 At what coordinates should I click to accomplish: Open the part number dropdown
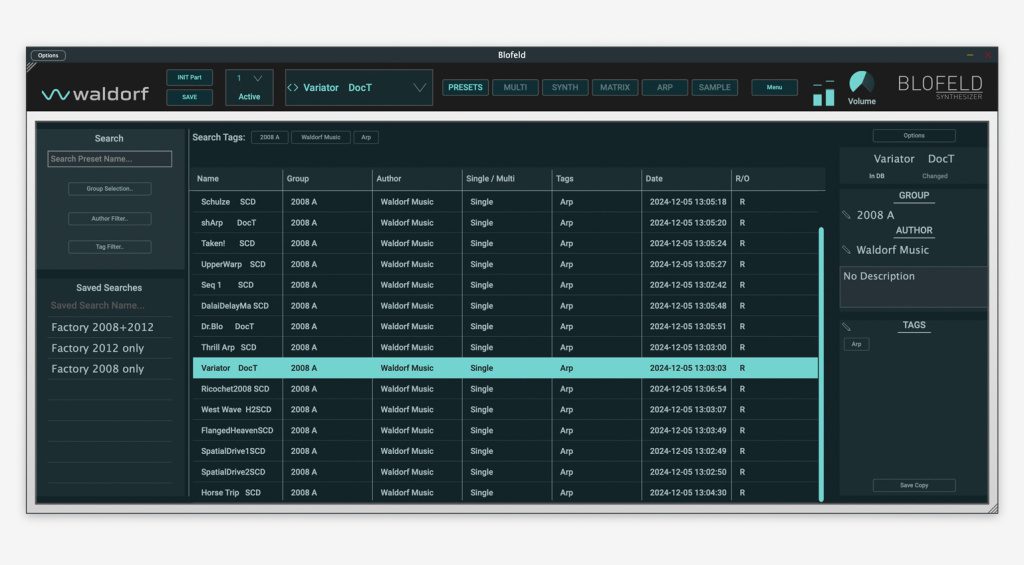click(x=249, y=78)
